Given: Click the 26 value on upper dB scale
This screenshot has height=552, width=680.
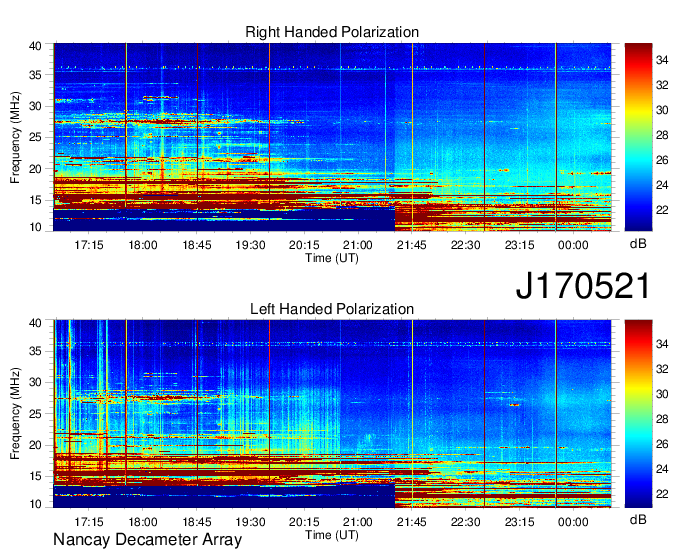Looking at the screenshot, I should tap(662, 160).
